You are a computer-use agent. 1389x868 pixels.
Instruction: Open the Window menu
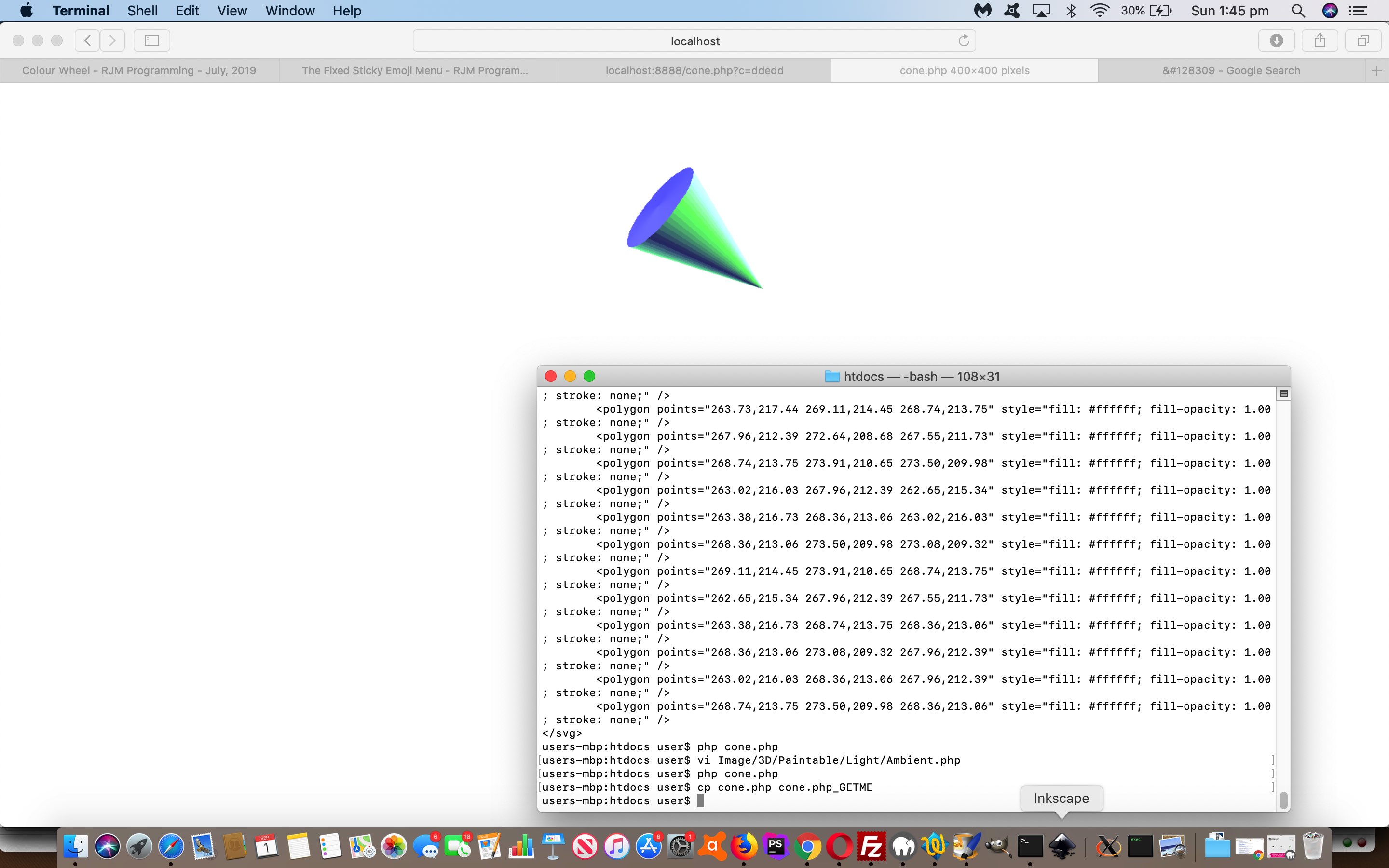(289, 10)
